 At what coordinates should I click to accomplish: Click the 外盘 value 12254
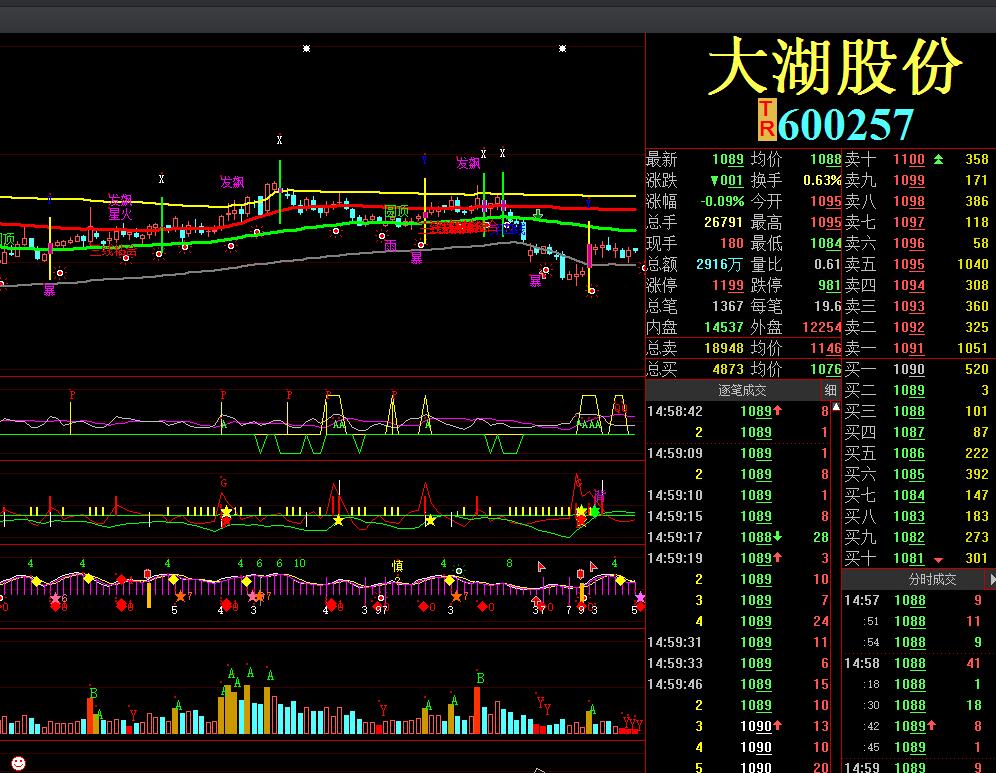point(822,327)
